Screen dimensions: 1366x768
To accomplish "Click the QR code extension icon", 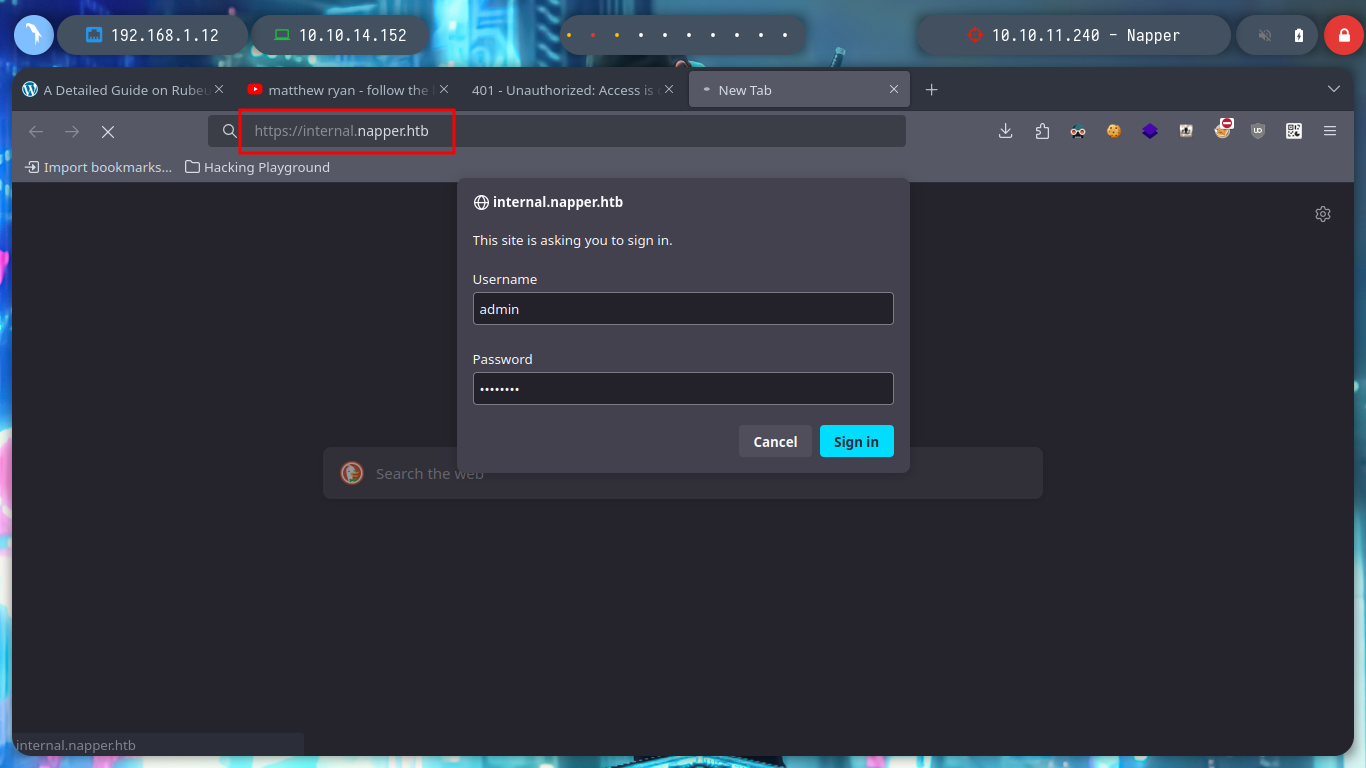I will [x=1294, y=131].
